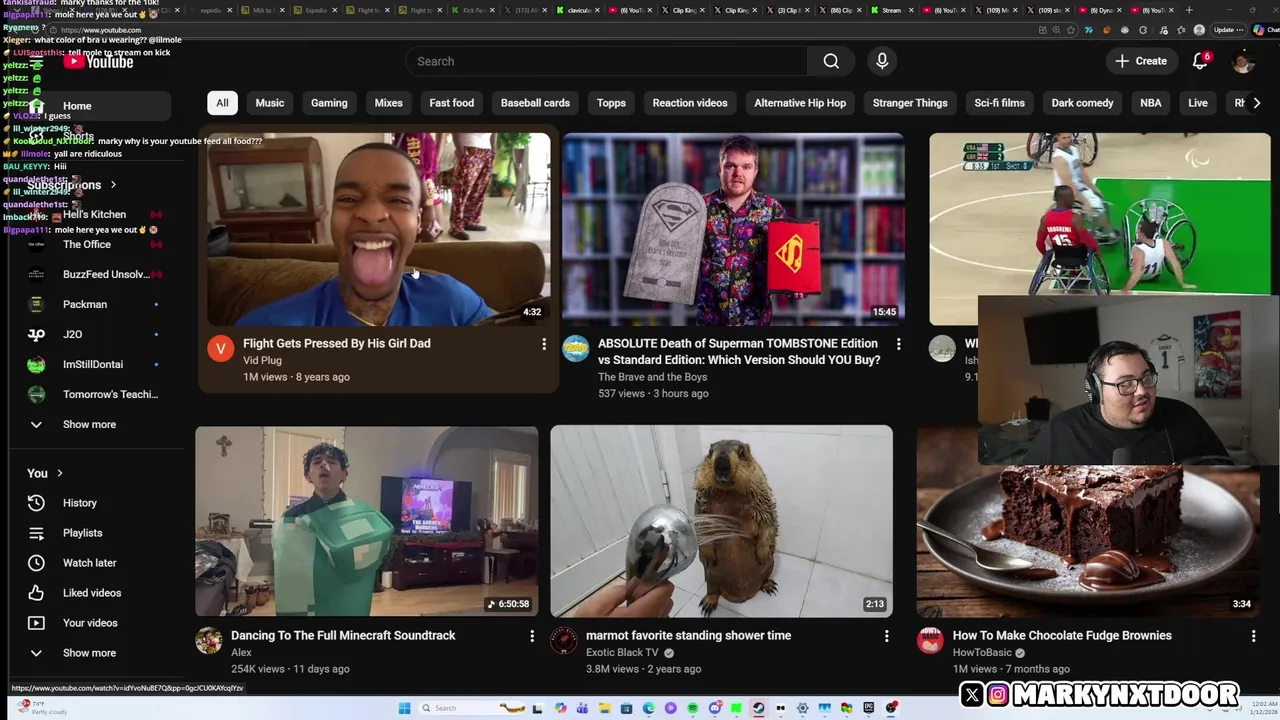Click the Alex channel avatar

point(209,640)
